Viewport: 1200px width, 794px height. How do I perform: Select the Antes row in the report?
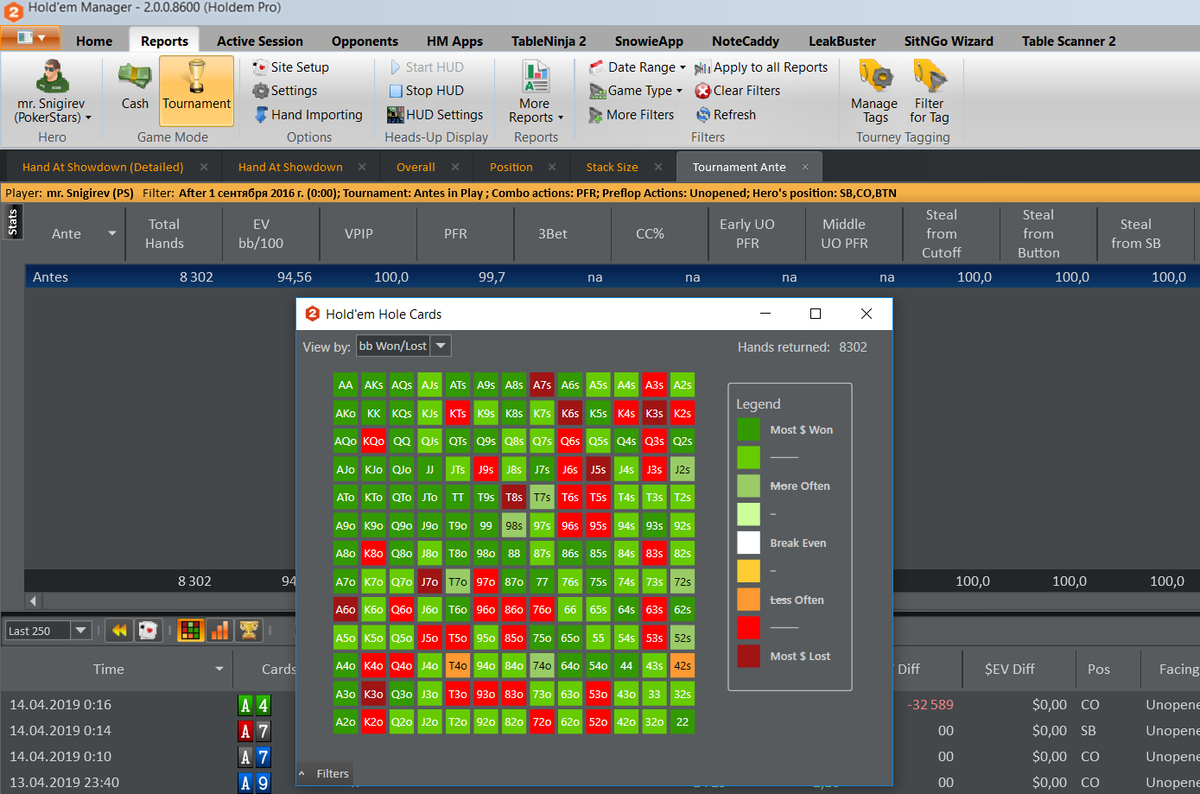pyautogui.click(x=612, y=277)
